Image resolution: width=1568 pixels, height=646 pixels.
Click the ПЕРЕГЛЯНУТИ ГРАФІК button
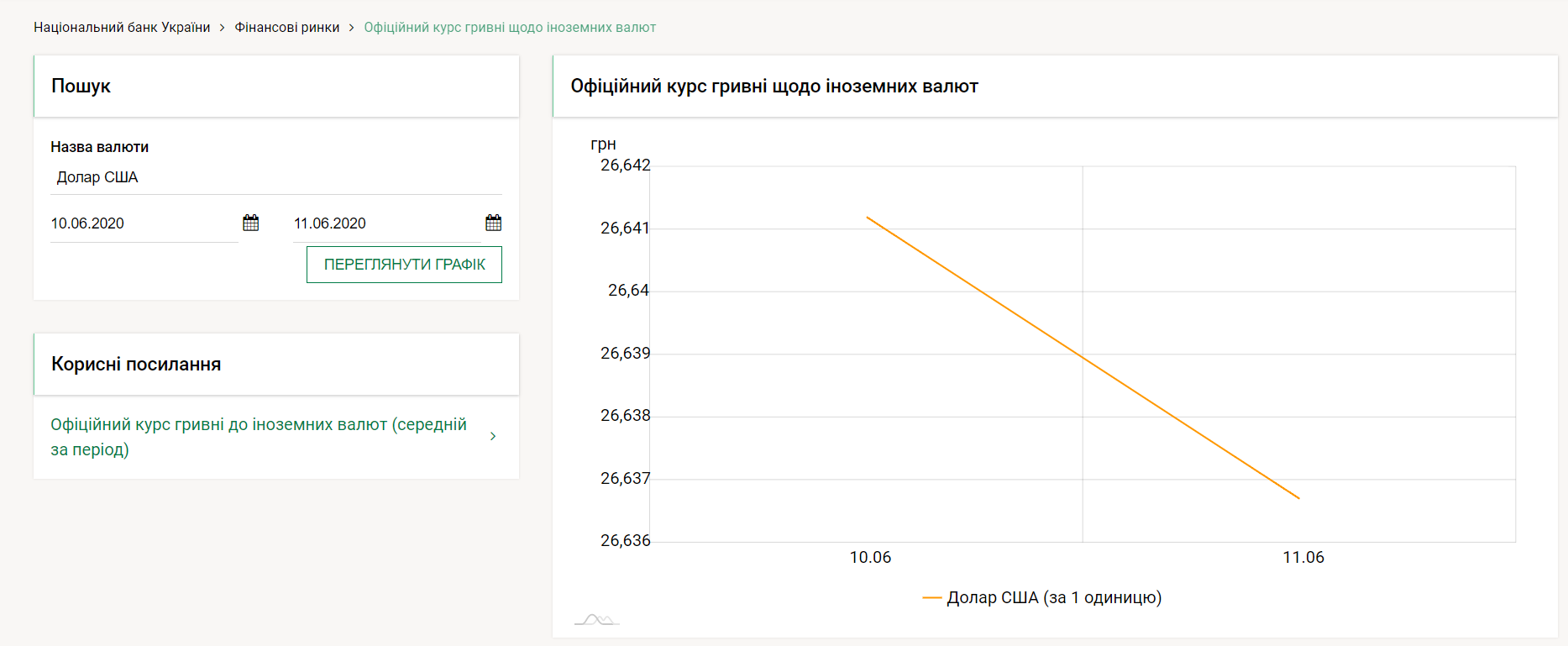[x=404, y=265]
